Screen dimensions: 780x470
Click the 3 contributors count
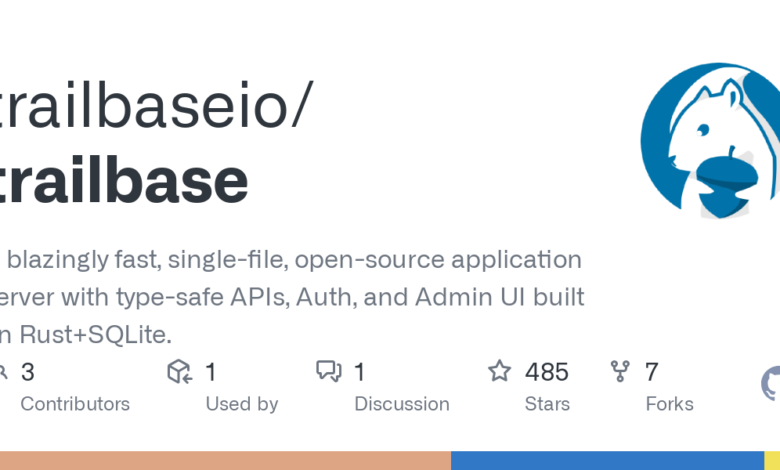coord(27,372)
